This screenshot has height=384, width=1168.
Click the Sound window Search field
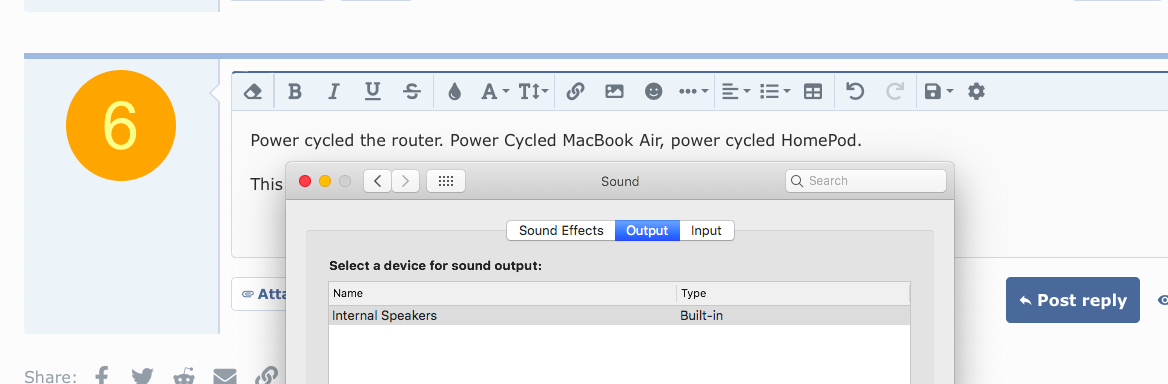[x=866, y=181]
